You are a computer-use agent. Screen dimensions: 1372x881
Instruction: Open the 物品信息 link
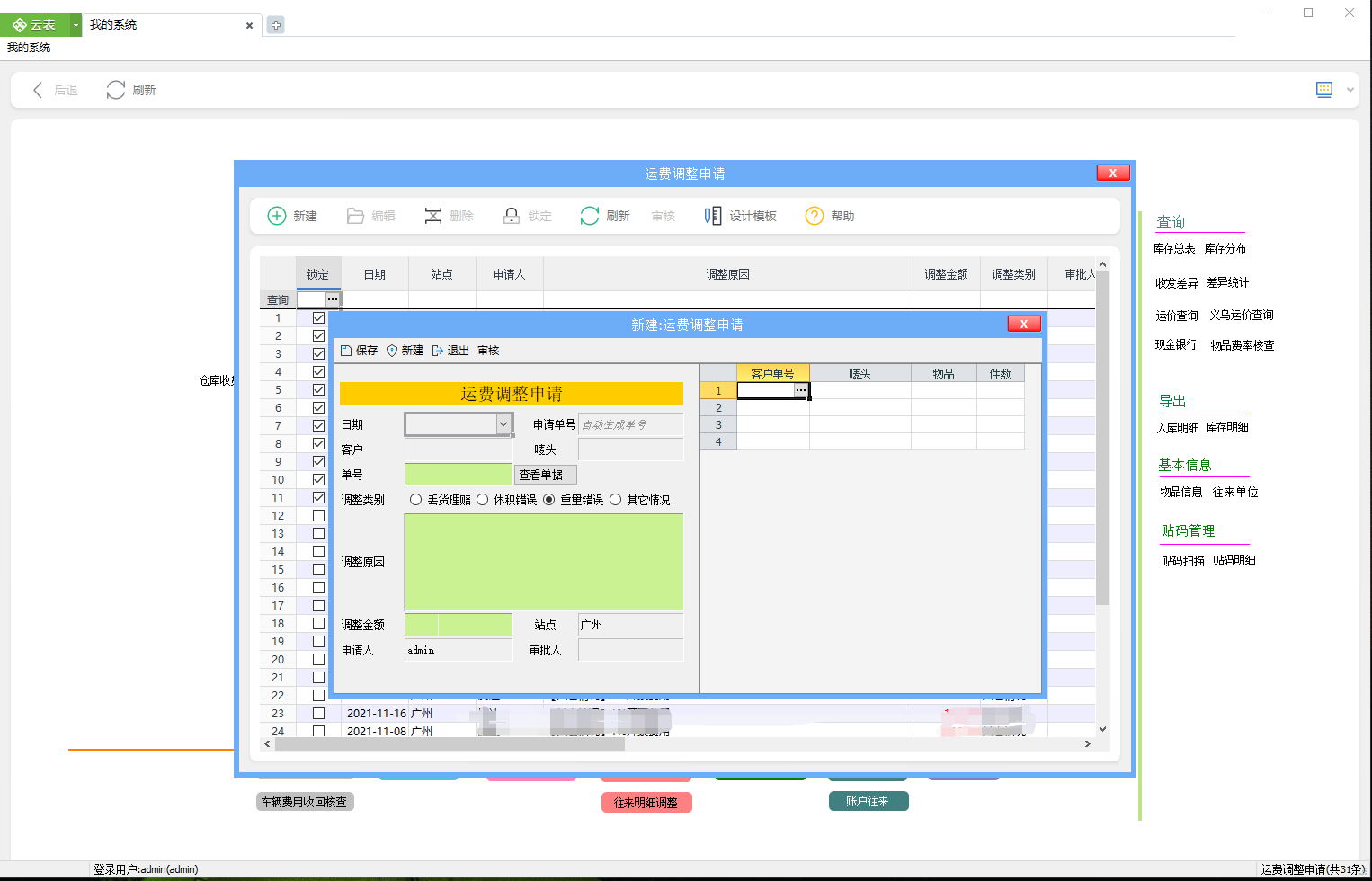(x=1181, y=492)
